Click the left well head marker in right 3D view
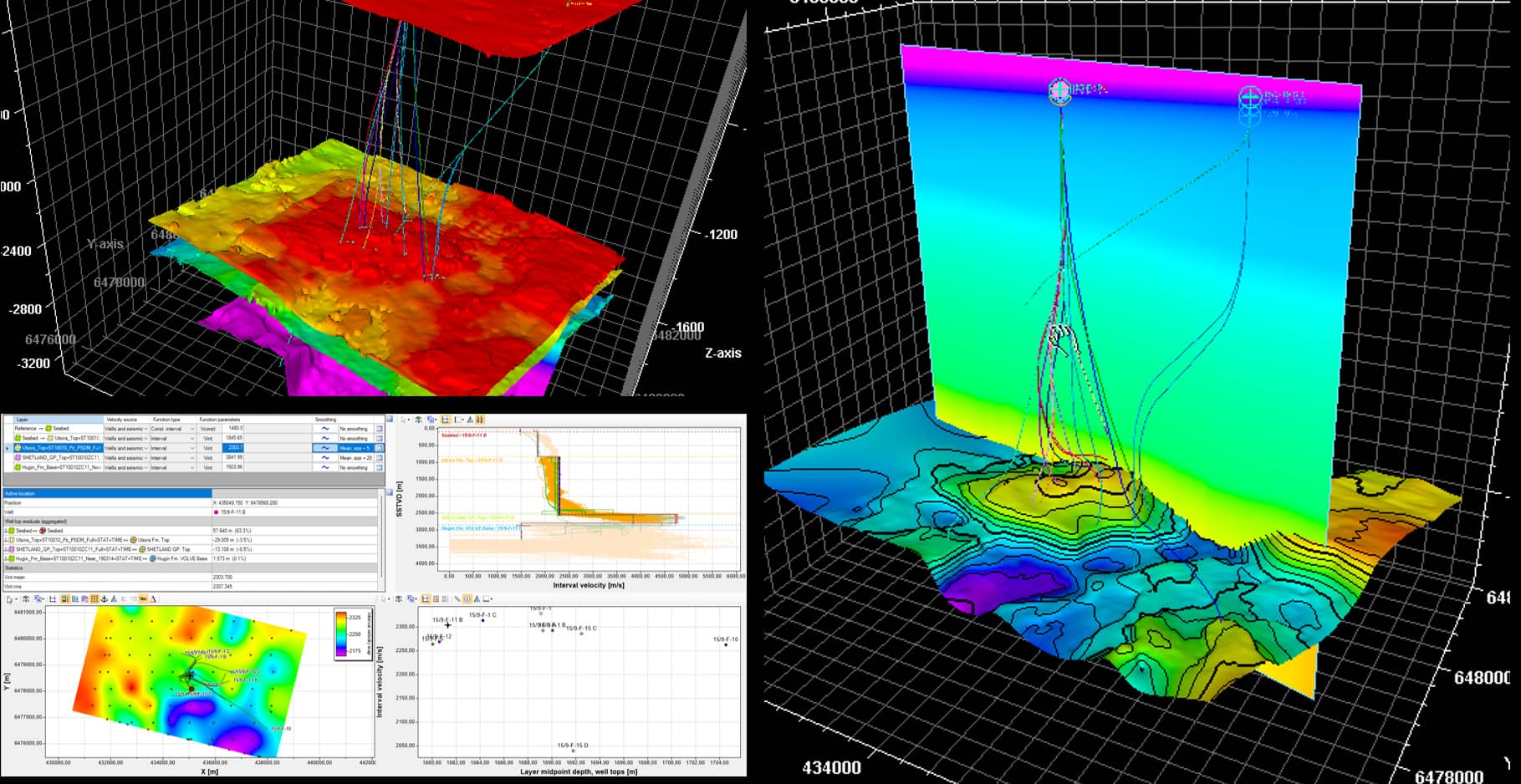Screen dimensions: 1521x784 1060,89
